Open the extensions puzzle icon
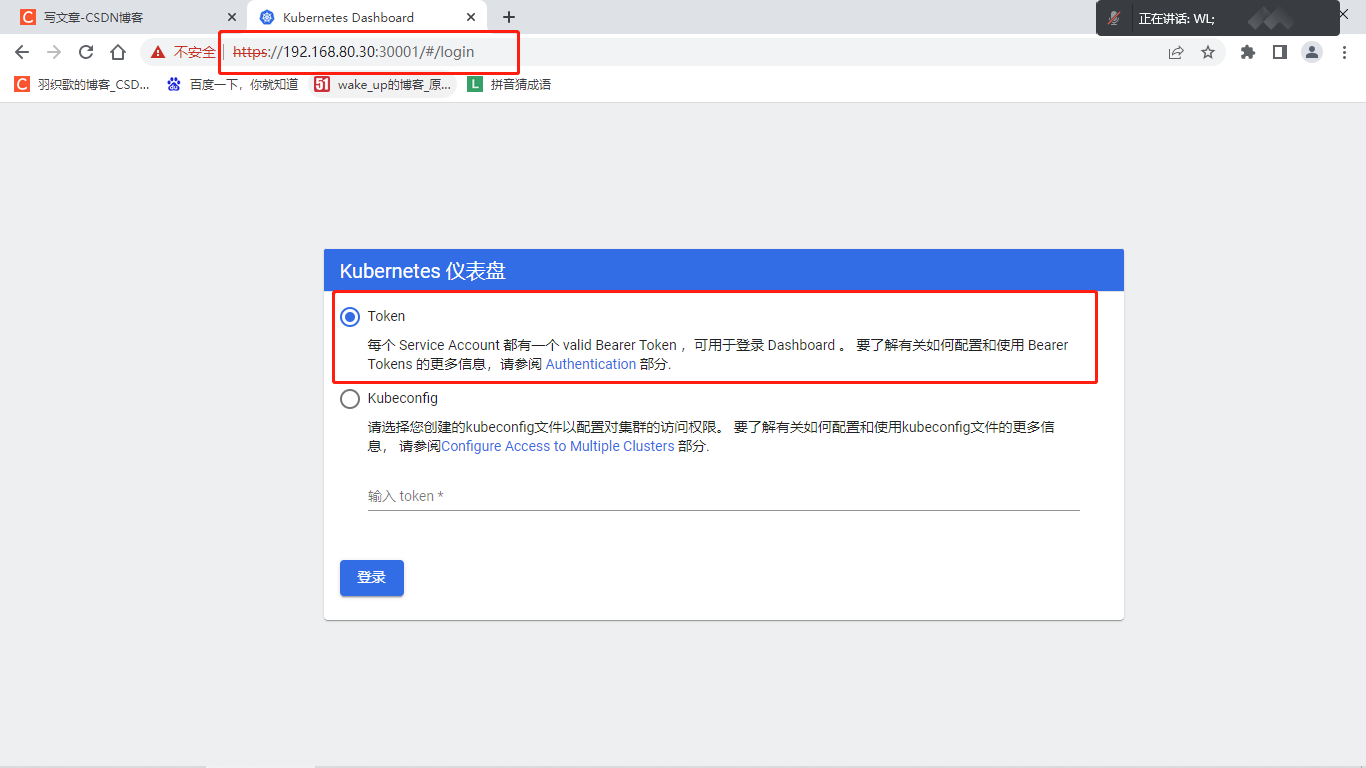 (x=1248, y=52)
